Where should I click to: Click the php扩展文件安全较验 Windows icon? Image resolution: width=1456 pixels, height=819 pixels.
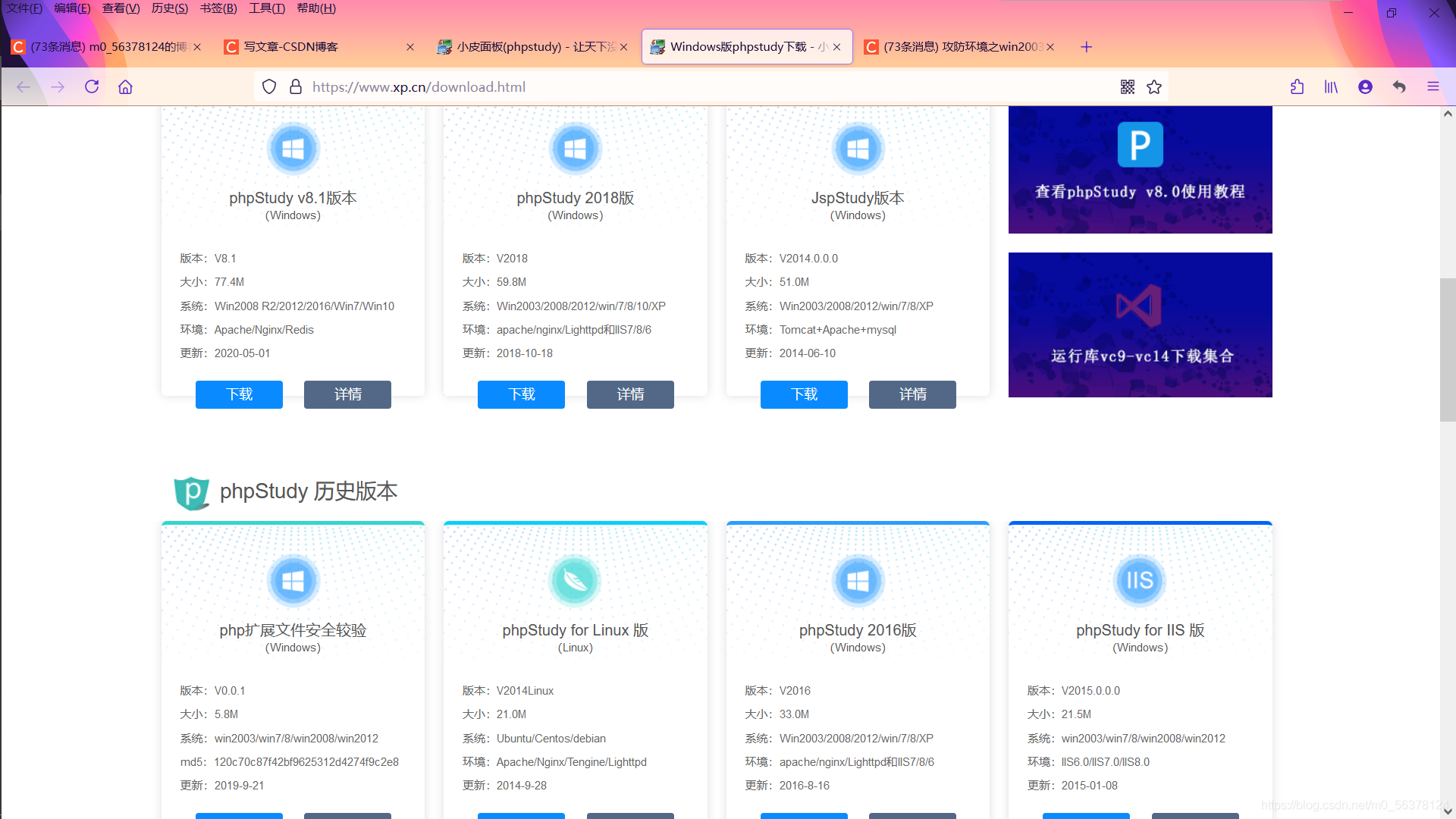click(293, 582)
